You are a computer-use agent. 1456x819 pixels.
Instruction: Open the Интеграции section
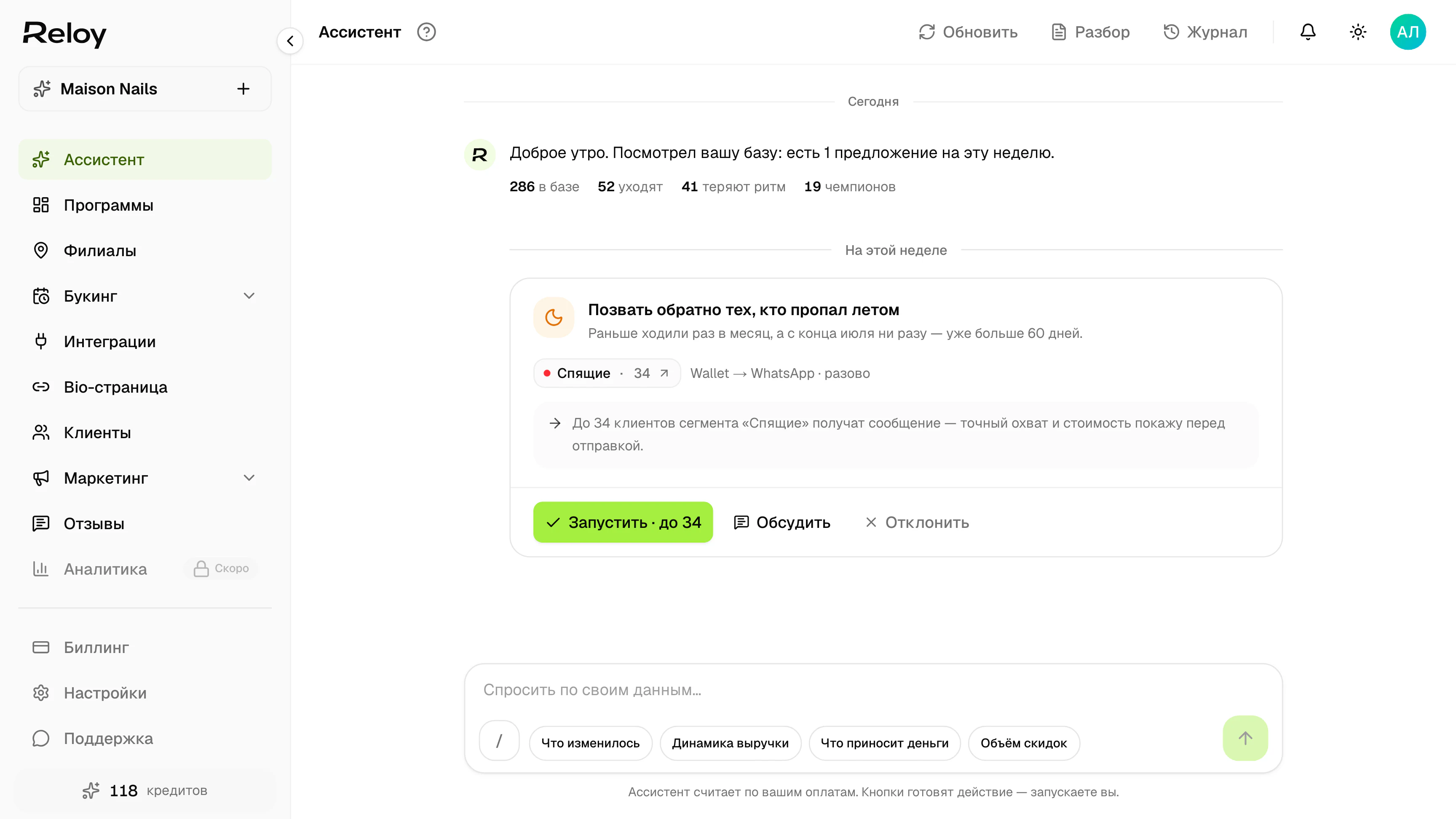coord(145,341)
